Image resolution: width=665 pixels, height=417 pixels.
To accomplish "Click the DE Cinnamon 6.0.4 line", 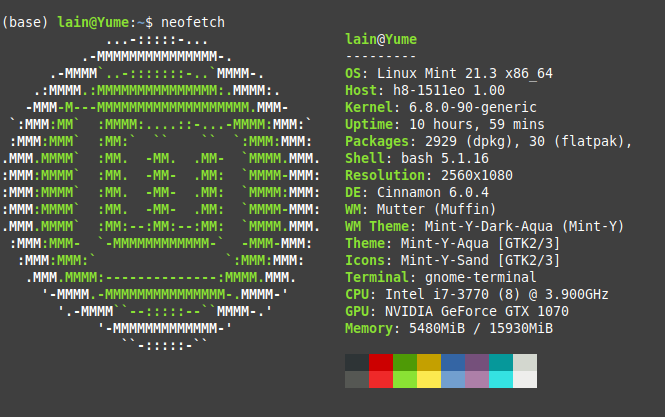I will pyautogui.click(x=417, y=192).
